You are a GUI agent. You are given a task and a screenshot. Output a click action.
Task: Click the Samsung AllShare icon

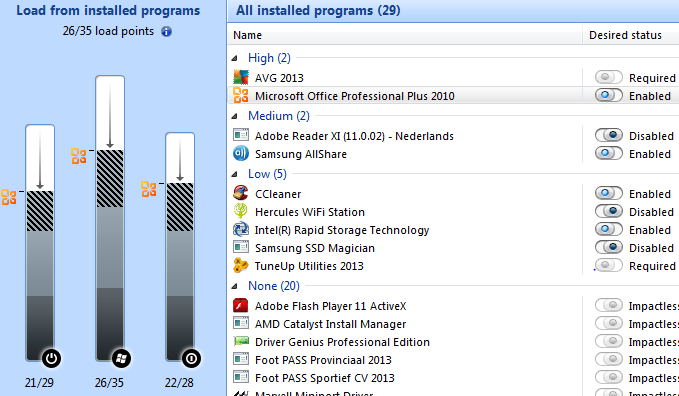pos(241,153)
